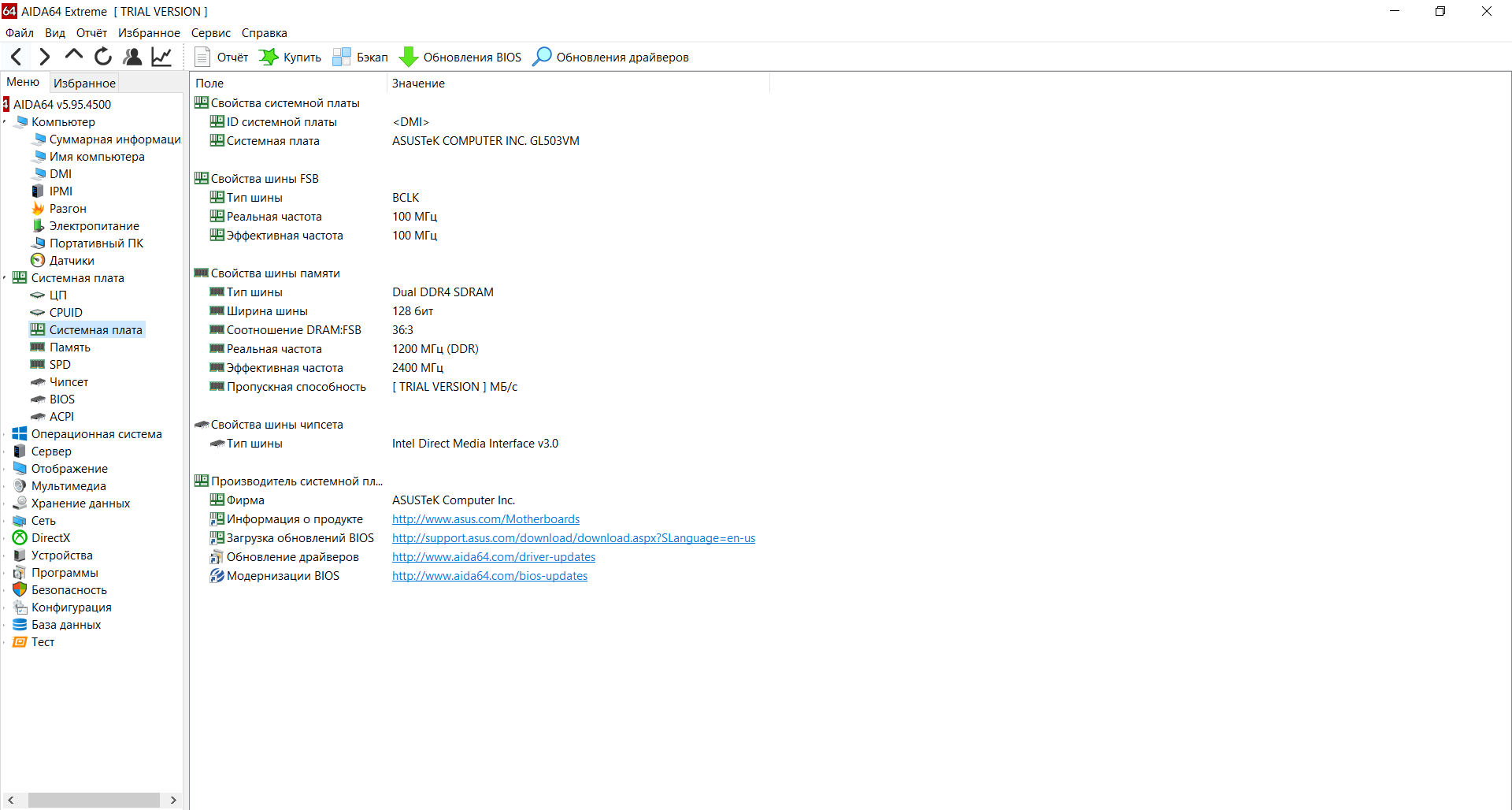Open the user profile icon in toolbar
The width and height of the screenshot is (1512, 810).
132,57
